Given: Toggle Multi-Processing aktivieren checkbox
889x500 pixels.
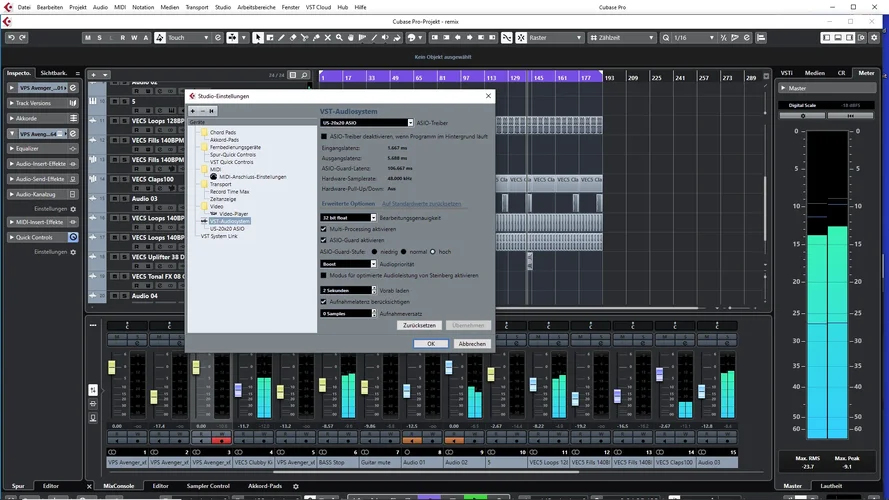Looking at the screenshot, I should pyautogui.click(x=324, y=229).
